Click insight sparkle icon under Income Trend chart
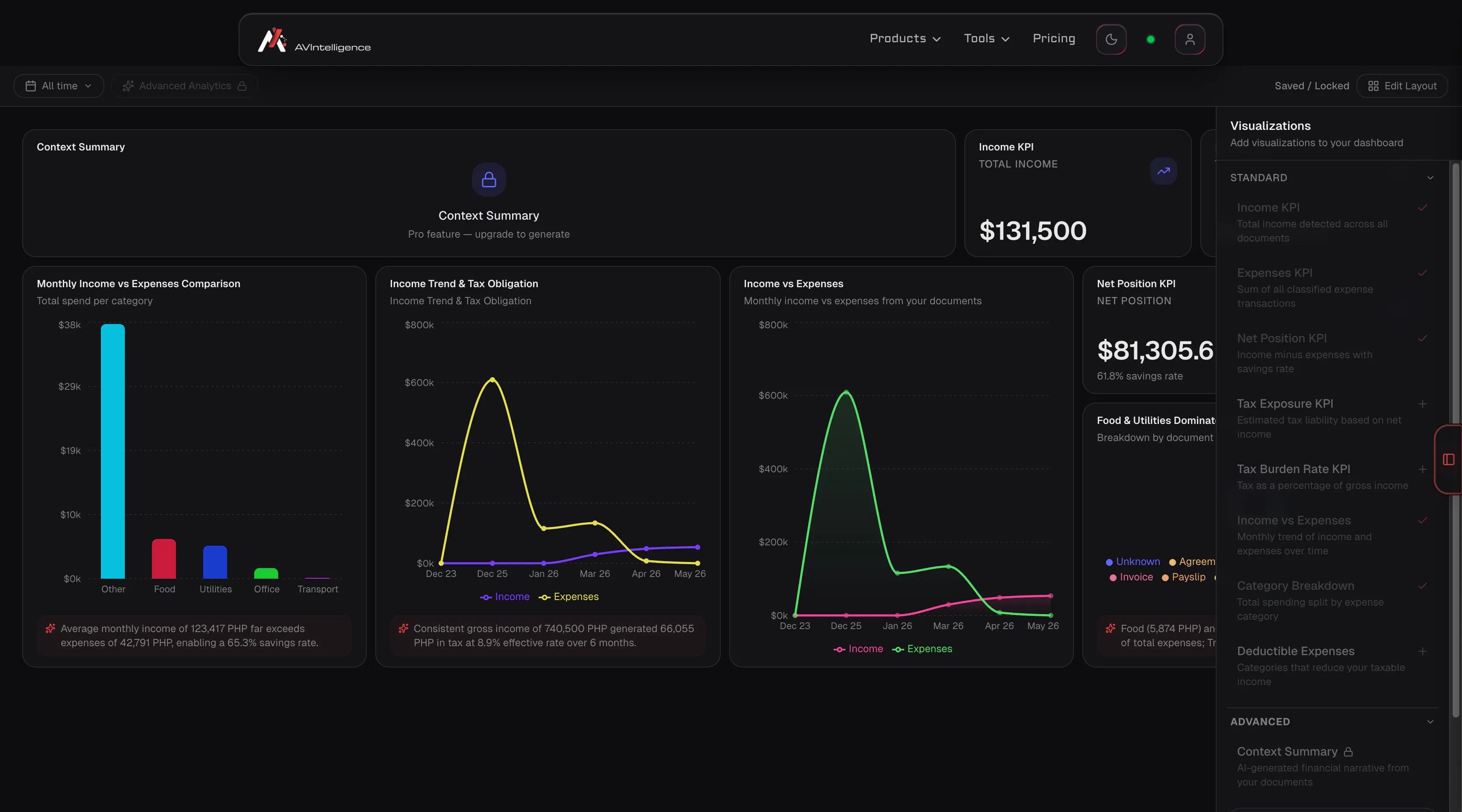The image size is (1462, 812). coord(404,628)
